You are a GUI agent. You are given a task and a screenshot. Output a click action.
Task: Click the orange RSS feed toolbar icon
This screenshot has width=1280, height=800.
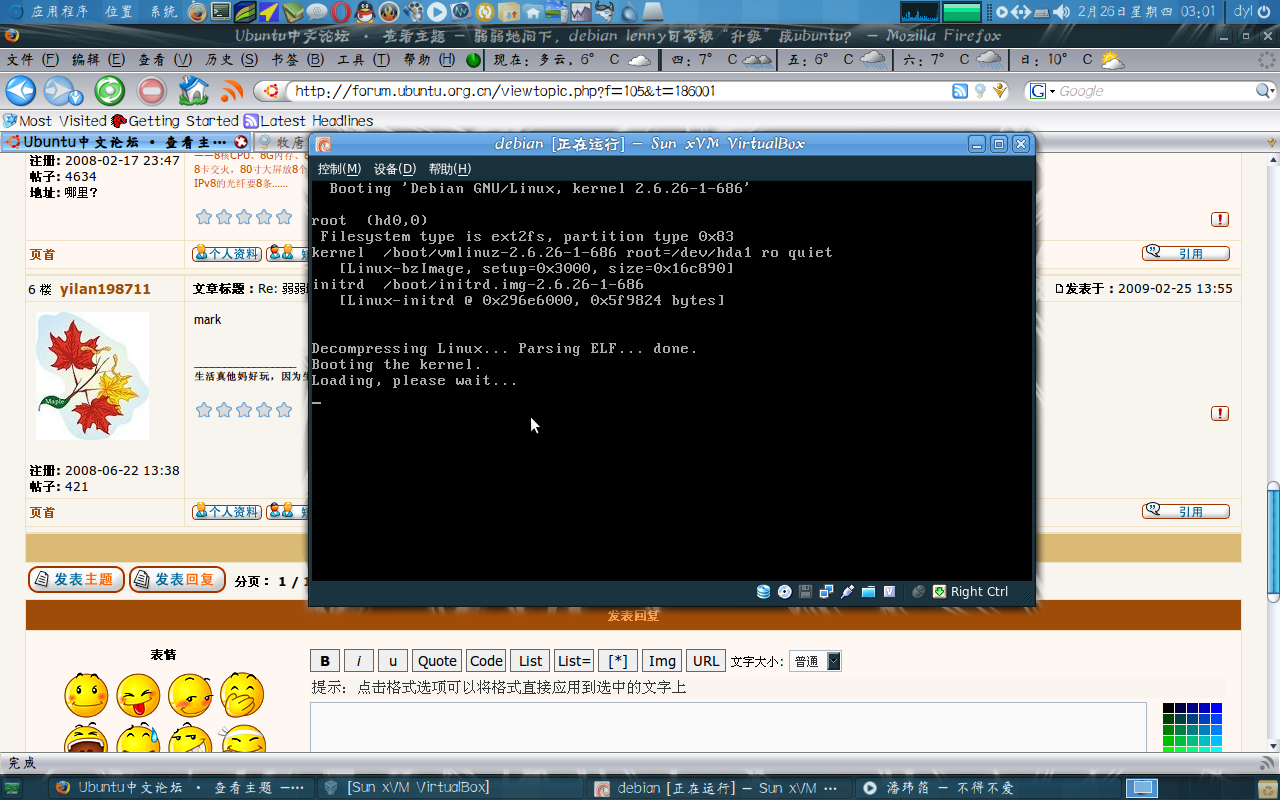pos(232,92)
